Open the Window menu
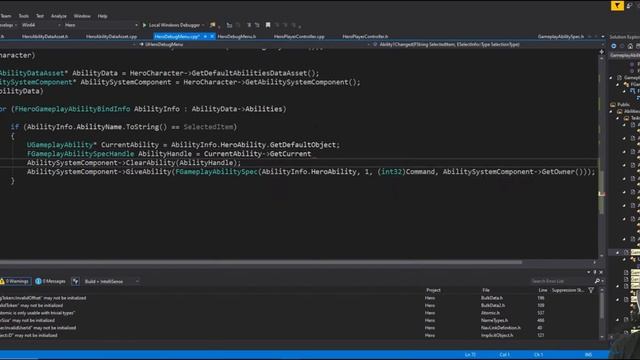 coord(82,16)
